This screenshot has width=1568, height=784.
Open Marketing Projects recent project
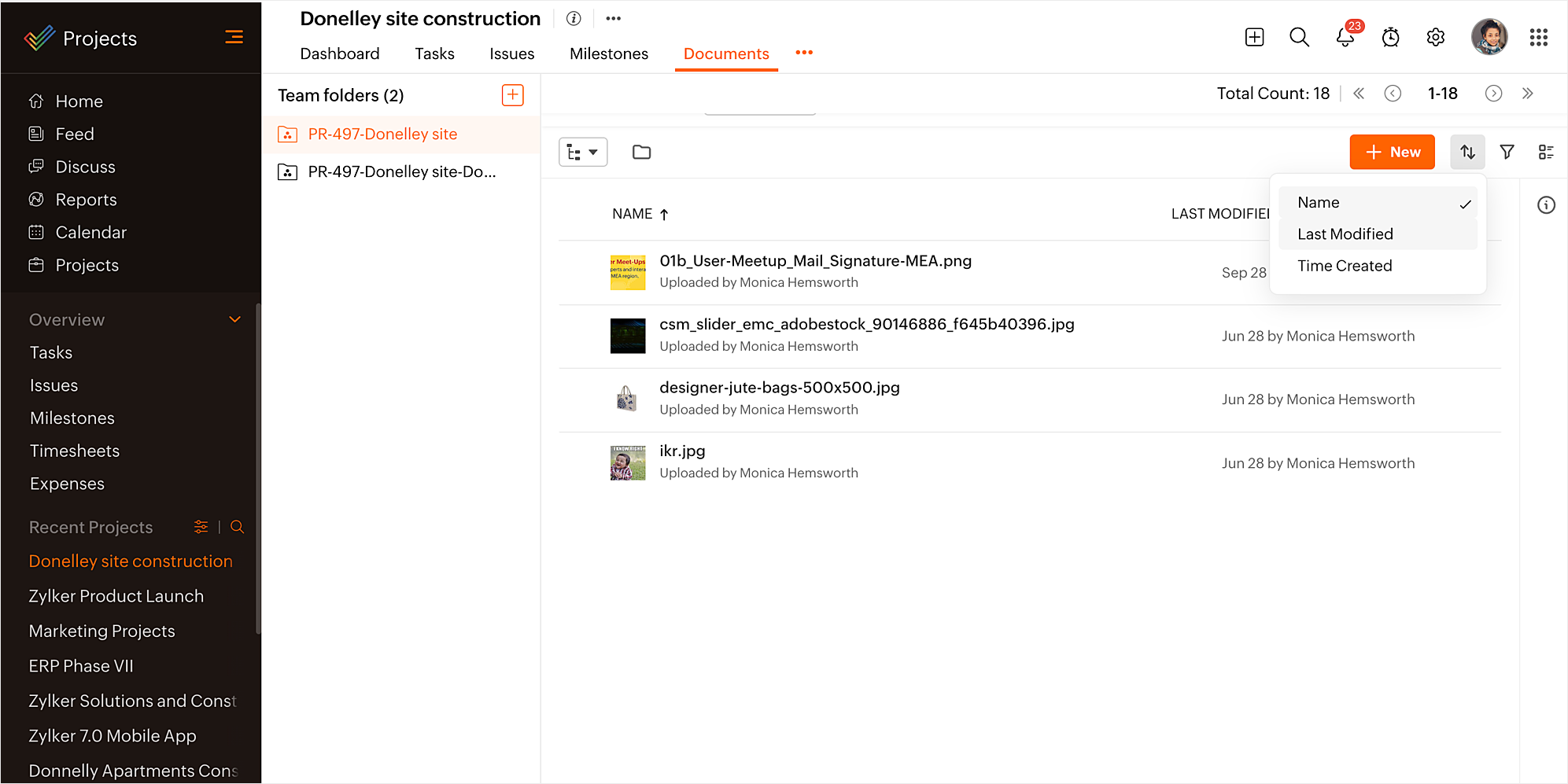pos(102,631)
